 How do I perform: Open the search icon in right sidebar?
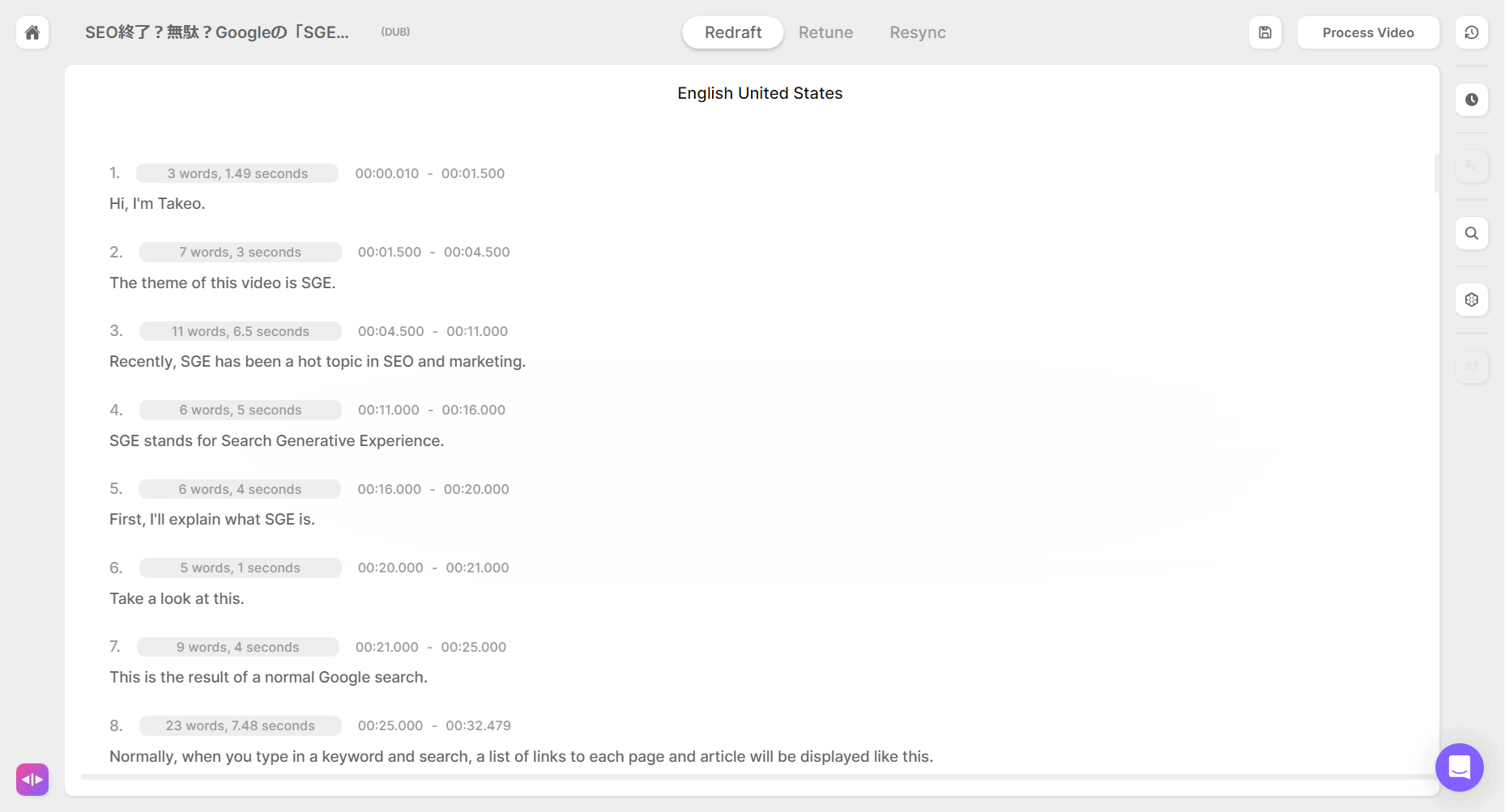(x=1472, y=233)
